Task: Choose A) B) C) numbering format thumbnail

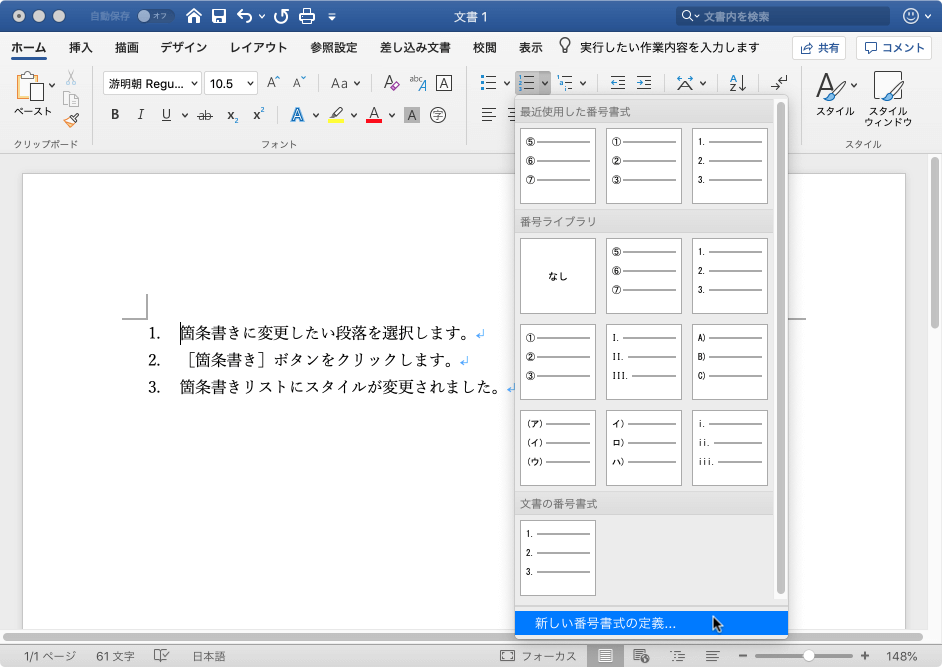Action: 729,362
